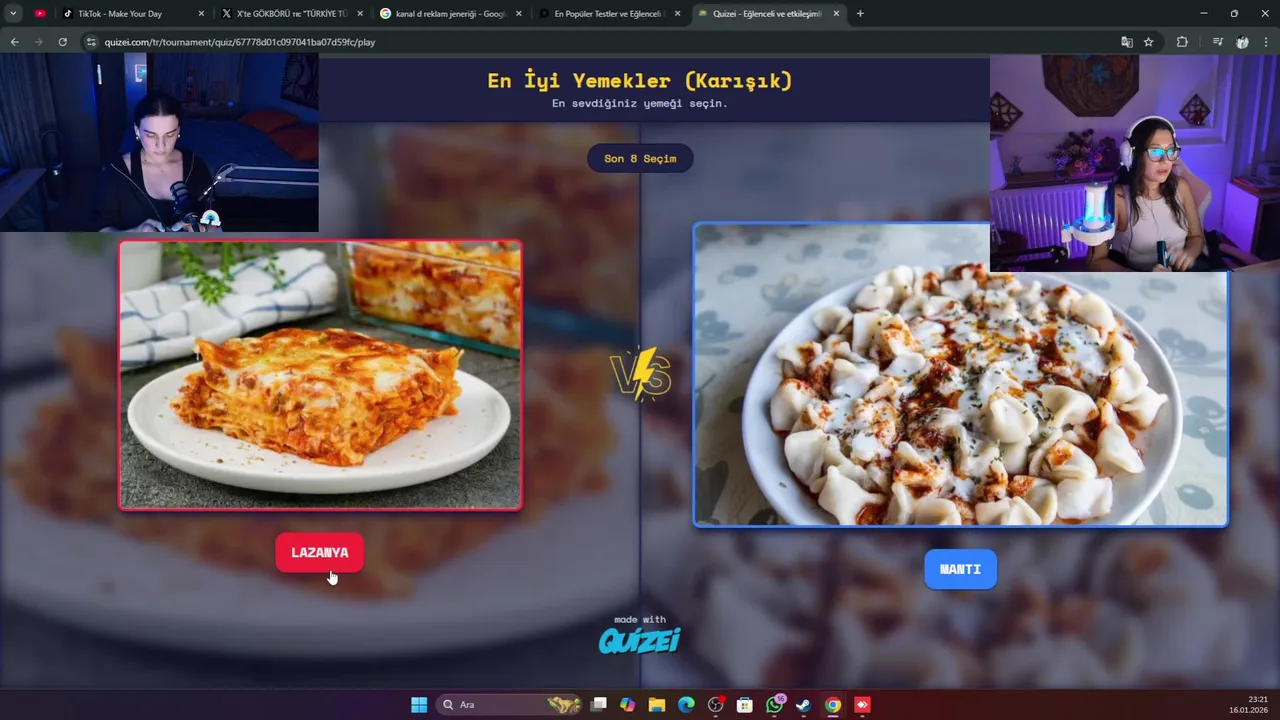Open a new browser tab
The width and height of the screenshot is (1280, 720).
coord(860,13)
